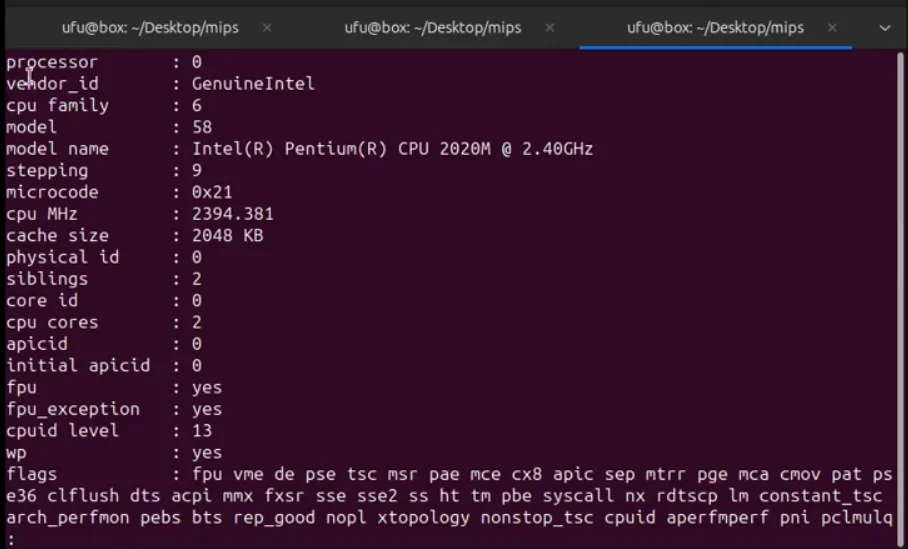Click the 'fpu_exception' label
This screenshot has width=908, height=549.
pyautogui.click(x=73, y=409)
